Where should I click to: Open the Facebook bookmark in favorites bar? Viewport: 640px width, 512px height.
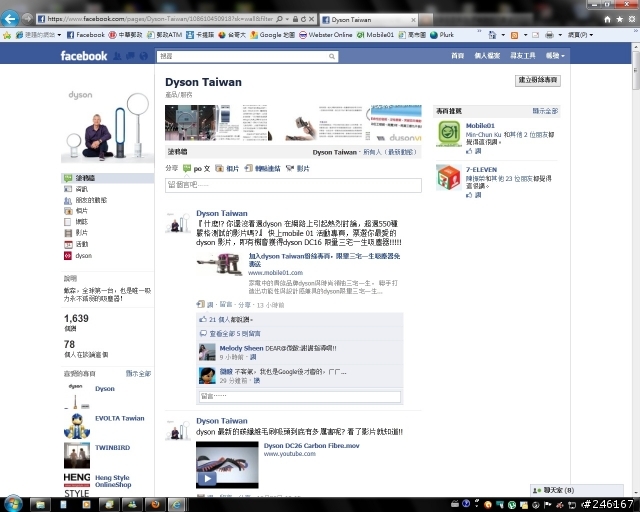tap(86, 35)
